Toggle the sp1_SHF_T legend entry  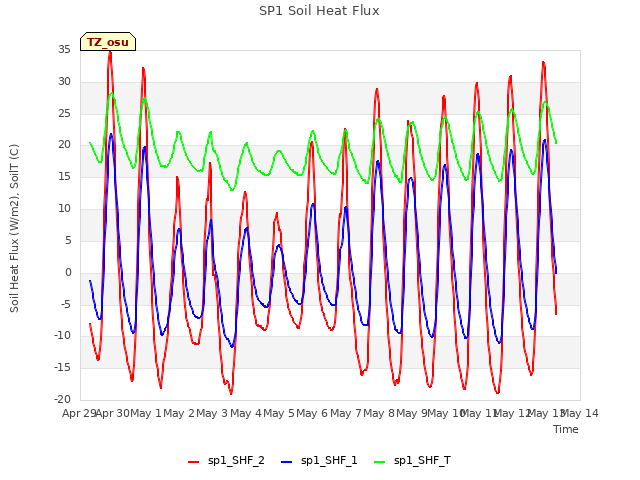coord(412,461)
